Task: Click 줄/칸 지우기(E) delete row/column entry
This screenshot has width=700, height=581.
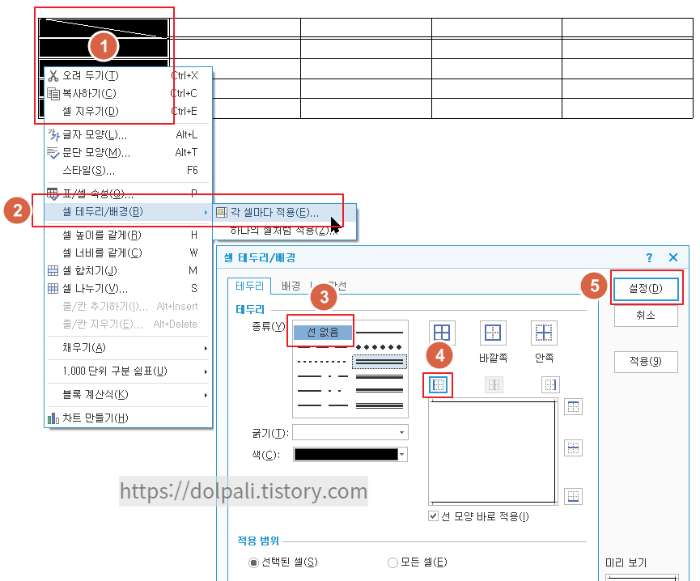Action: click(x=128, y=324)
